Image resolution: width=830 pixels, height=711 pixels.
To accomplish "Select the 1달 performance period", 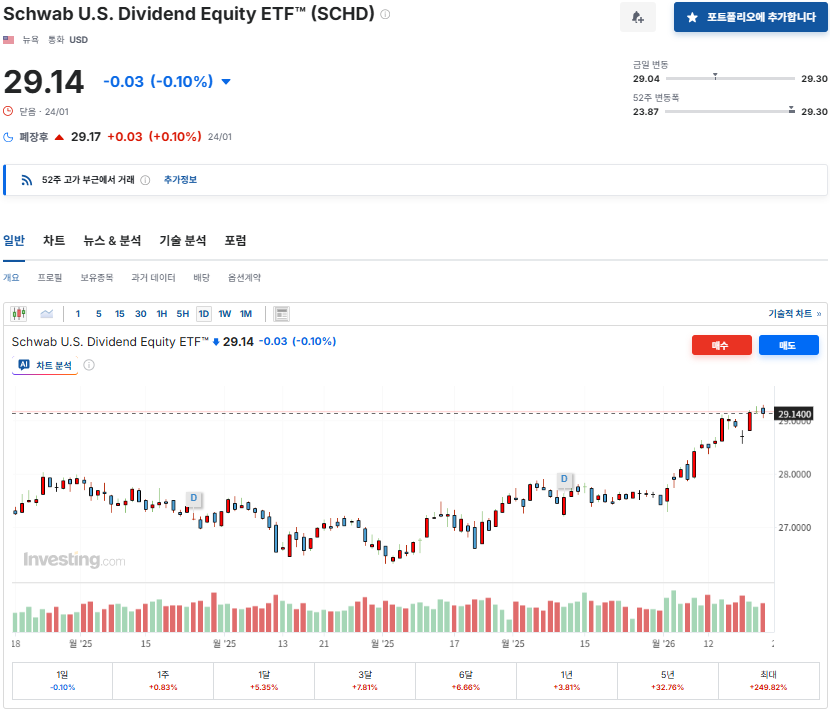I will point(264,681).
